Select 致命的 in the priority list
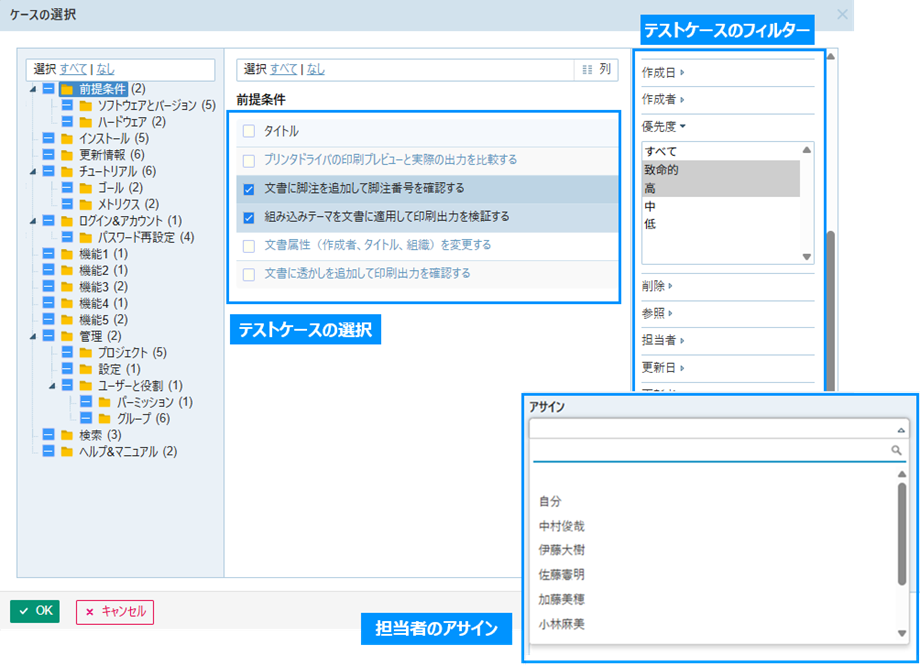 [x=661, y=170]
